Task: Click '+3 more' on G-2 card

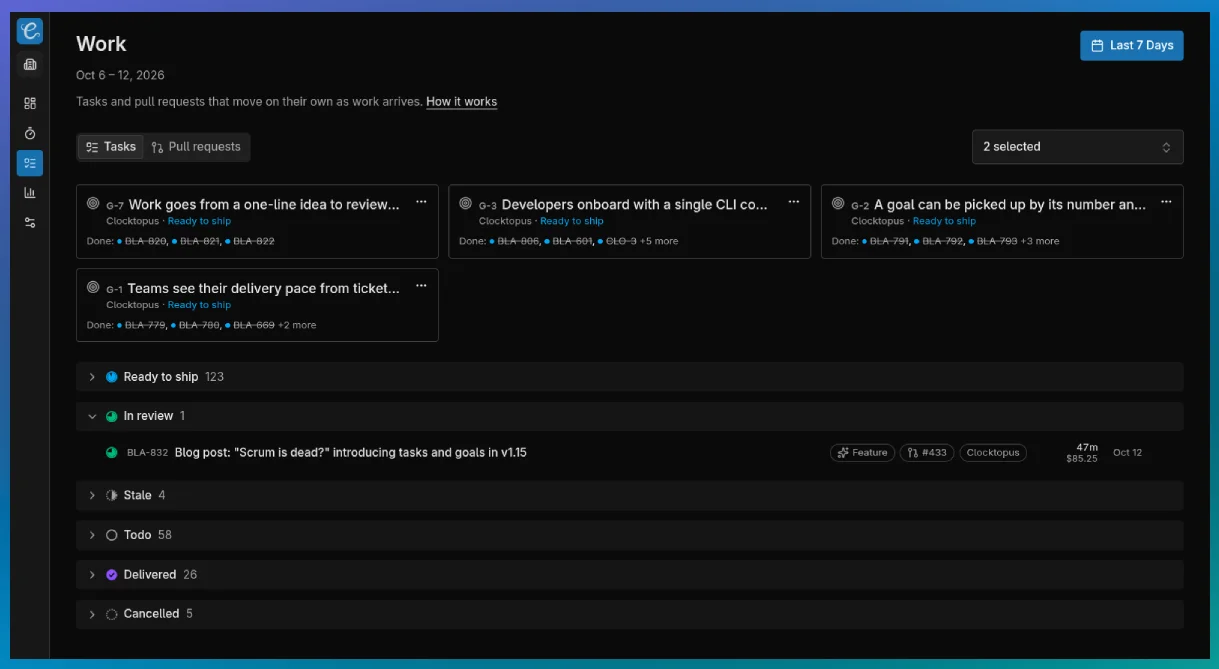Action: pos(1040,241)
